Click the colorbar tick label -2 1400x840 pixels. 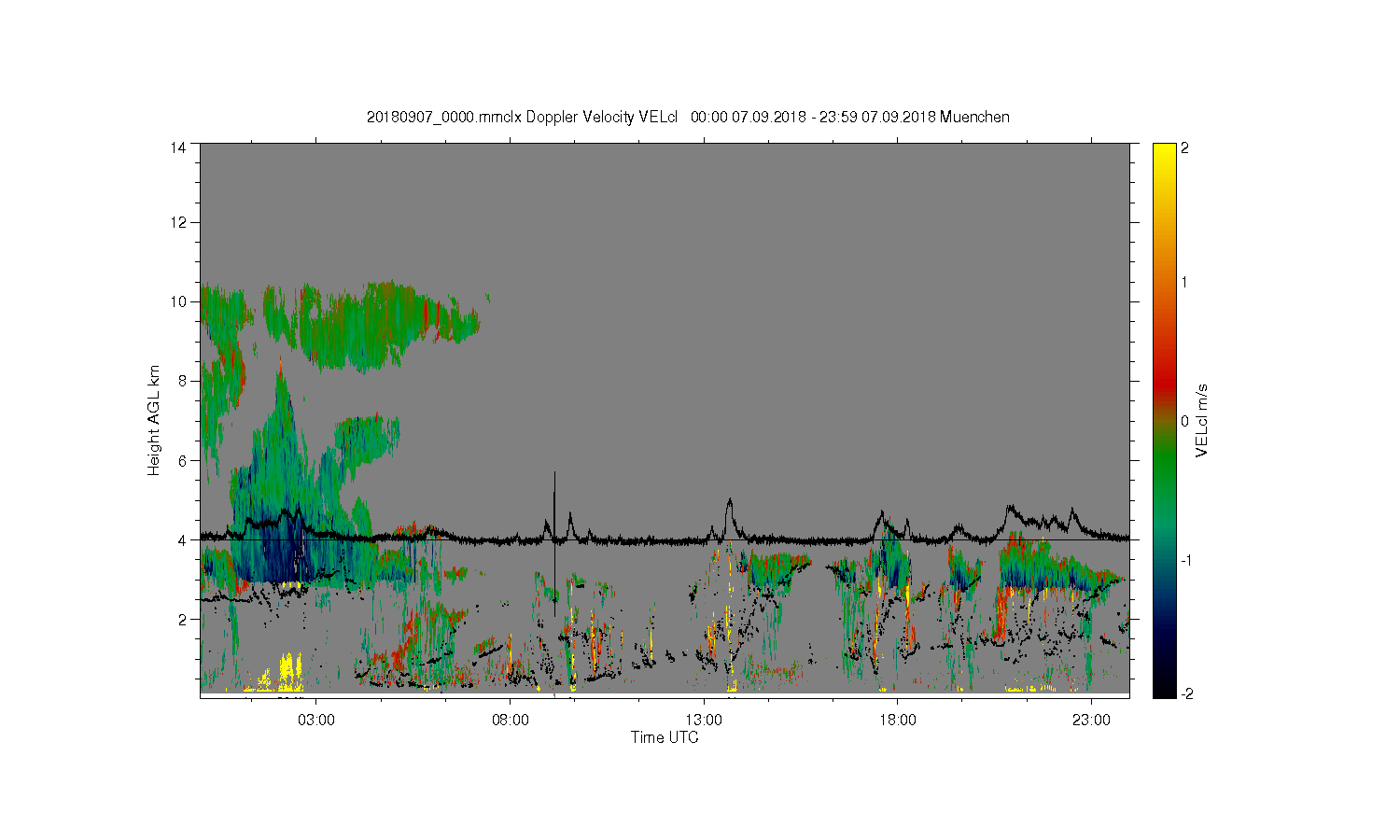pos(1186,693)
